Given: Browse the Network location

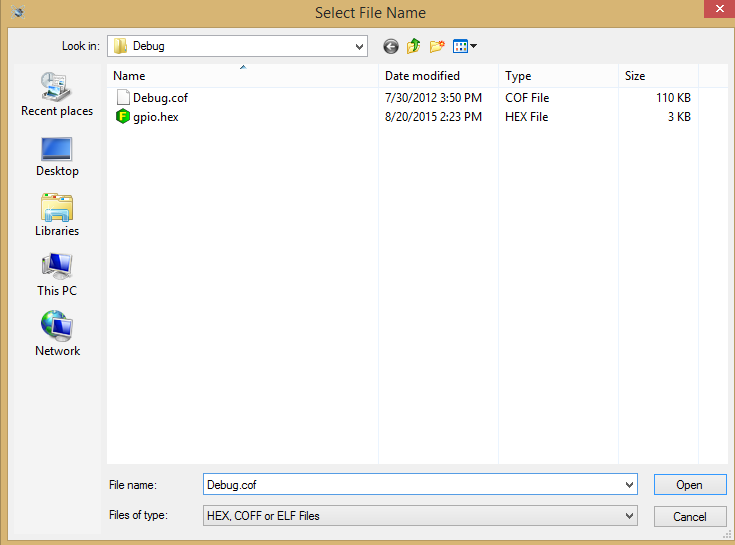Looking at the screenshot, I should 57,334.
